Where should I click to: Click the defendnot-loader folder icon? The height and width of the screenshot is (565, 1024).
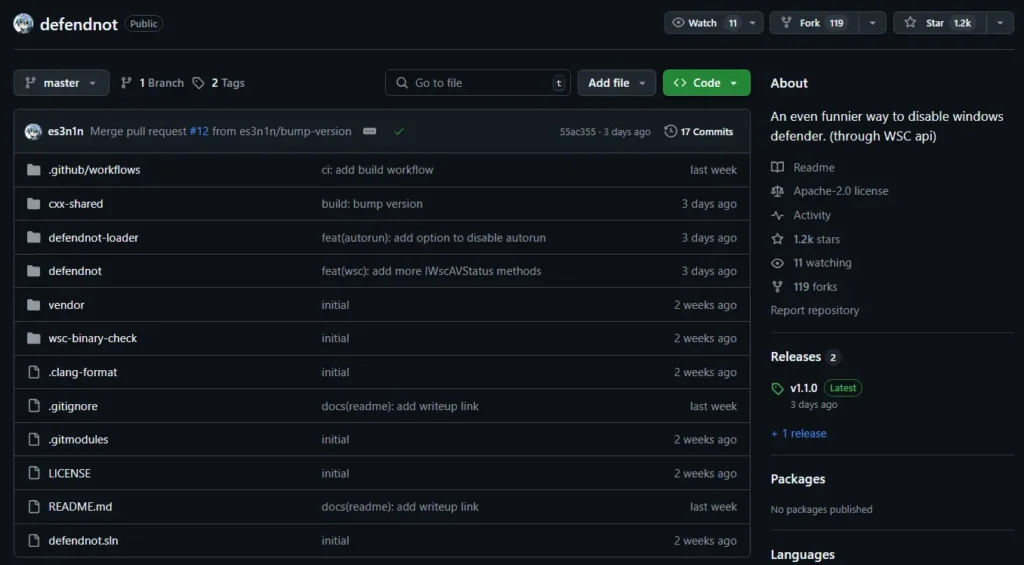33,238
